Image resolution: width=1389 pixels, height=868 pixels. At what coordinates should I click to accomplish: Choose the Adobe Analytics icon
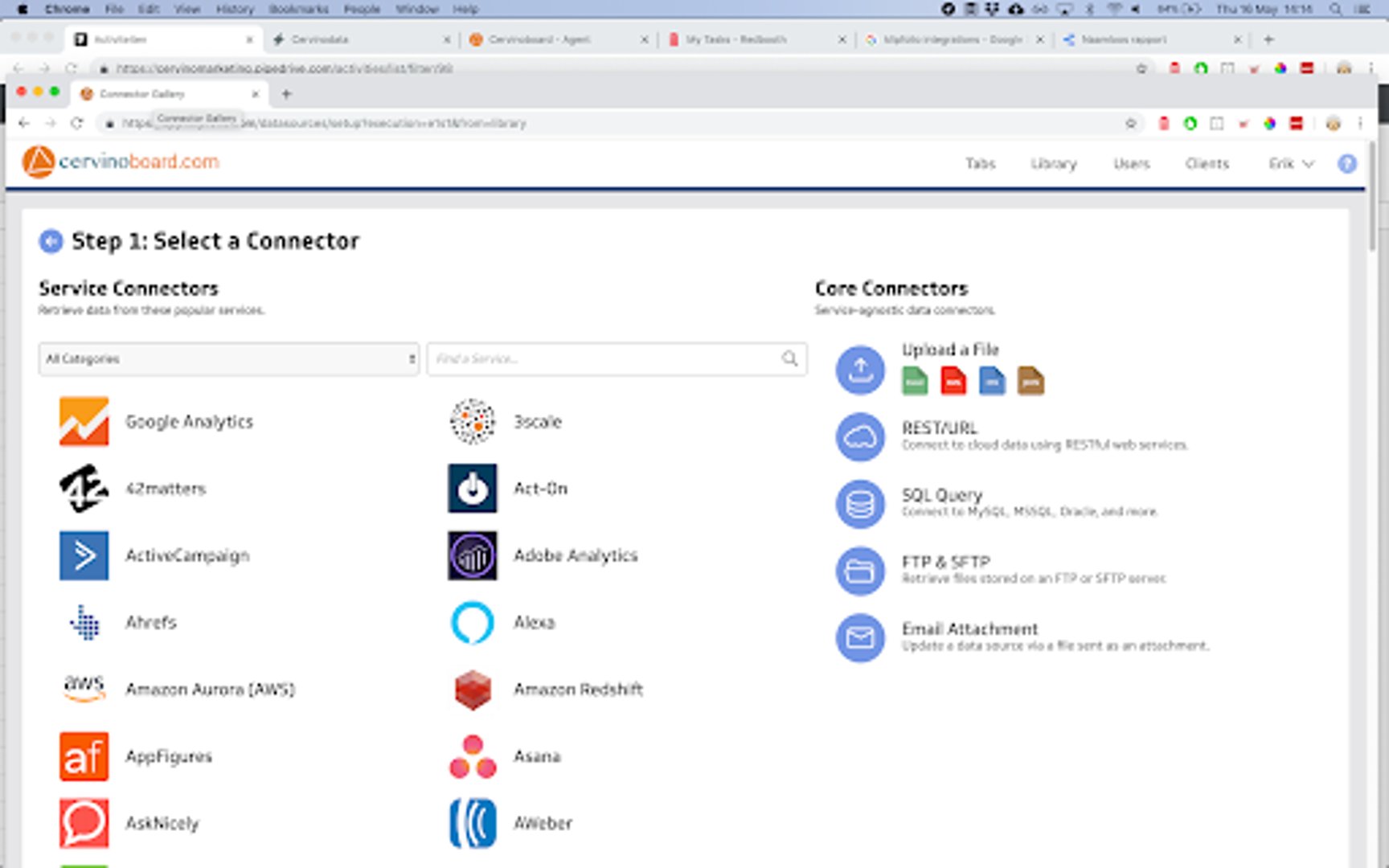[472, 555]
